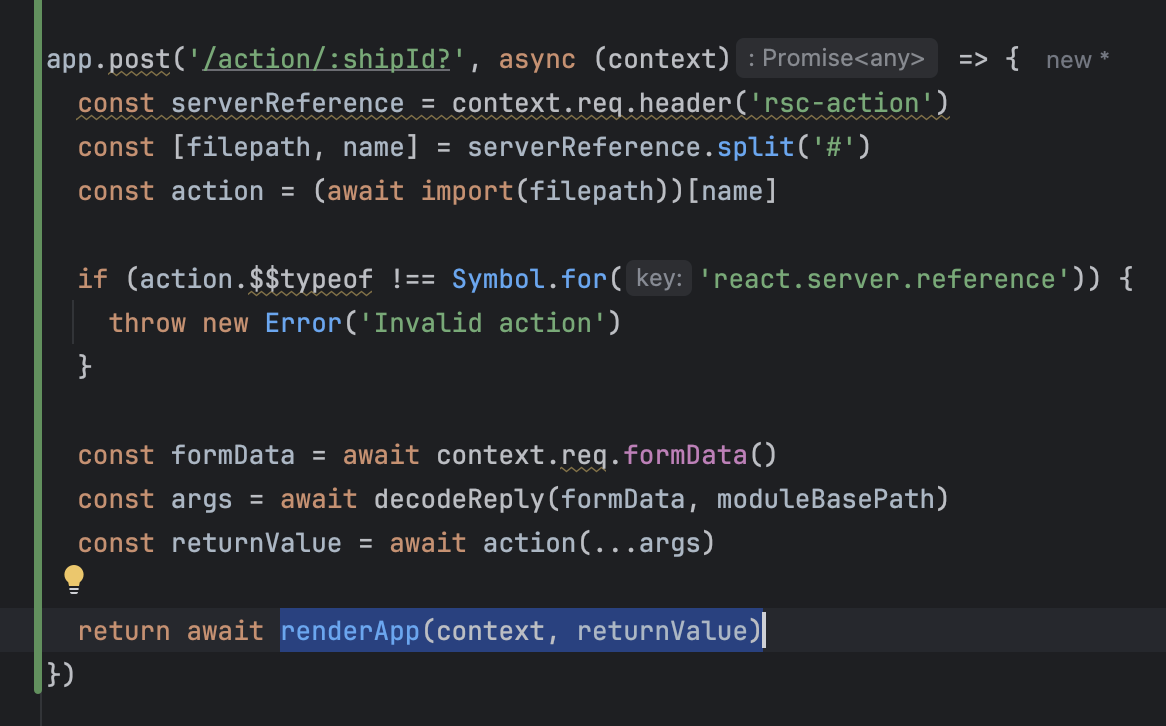The height and width of the screenshot is (726, 1166).
Task: Click the 'new *' author annotation
Action: pyautogui.click(x=1078, y=60)
